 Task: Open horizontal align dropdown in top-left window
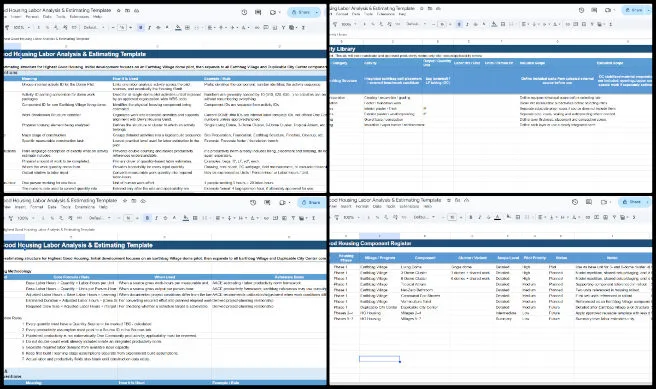point(211,28)
